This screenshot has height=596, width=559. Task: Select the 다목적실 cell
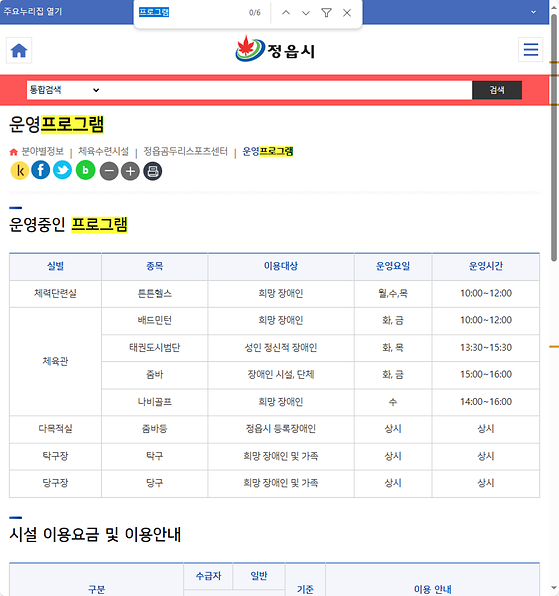(55, 429)
